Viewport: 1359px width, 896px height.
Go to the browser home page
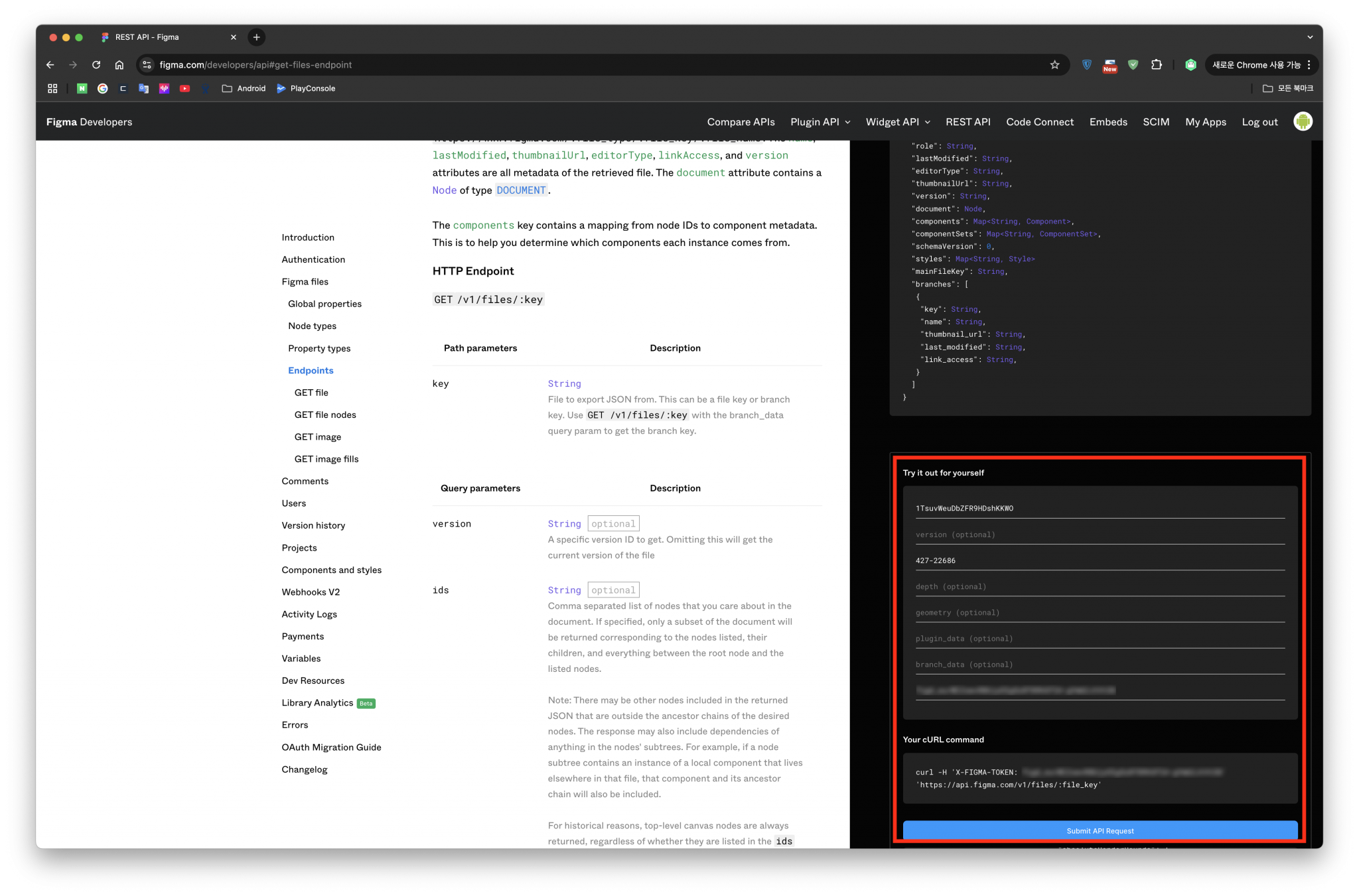(x=119, y=64)
